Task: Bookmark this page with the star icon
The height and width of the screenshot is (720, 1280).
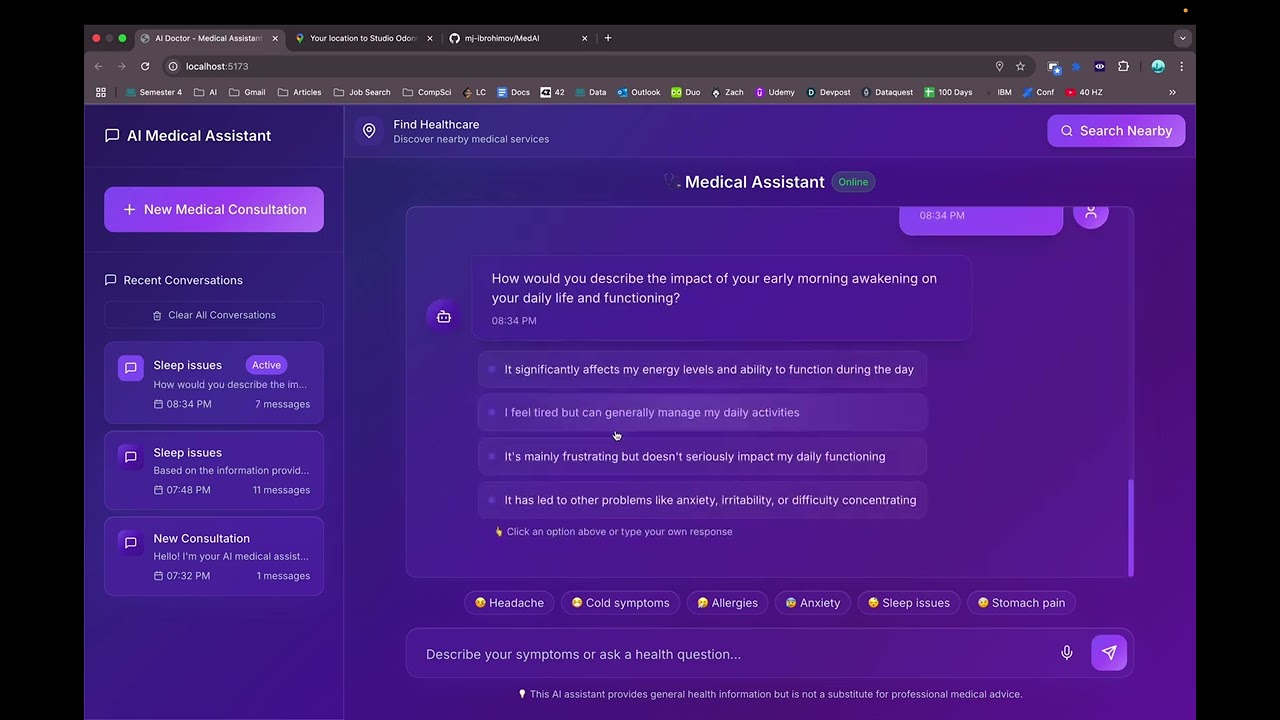Action: (1020, 66)
